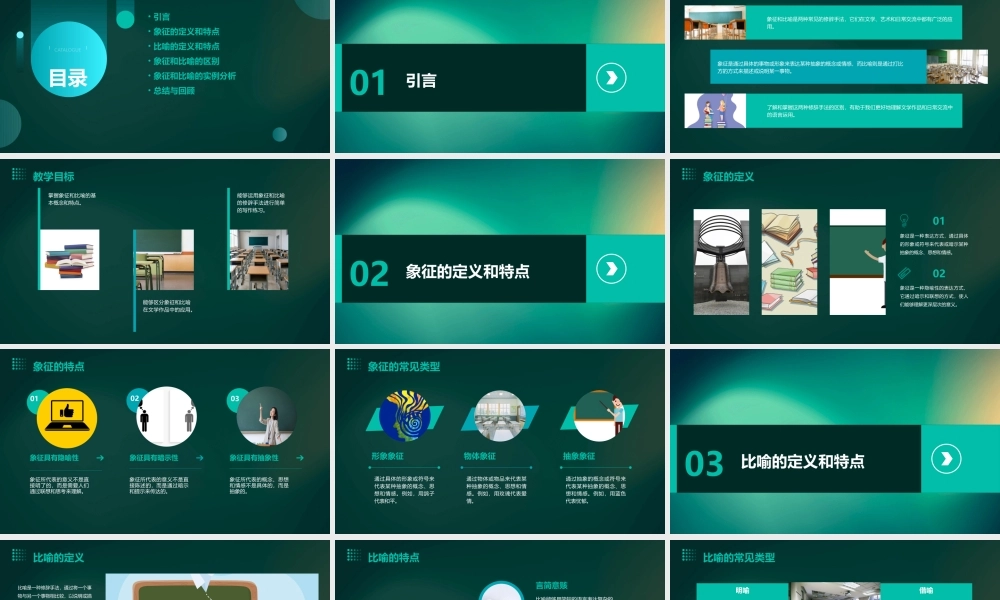Select the 引言 entry in the 目录 list
The image size is (1000, 600).
tap(161, 17)
